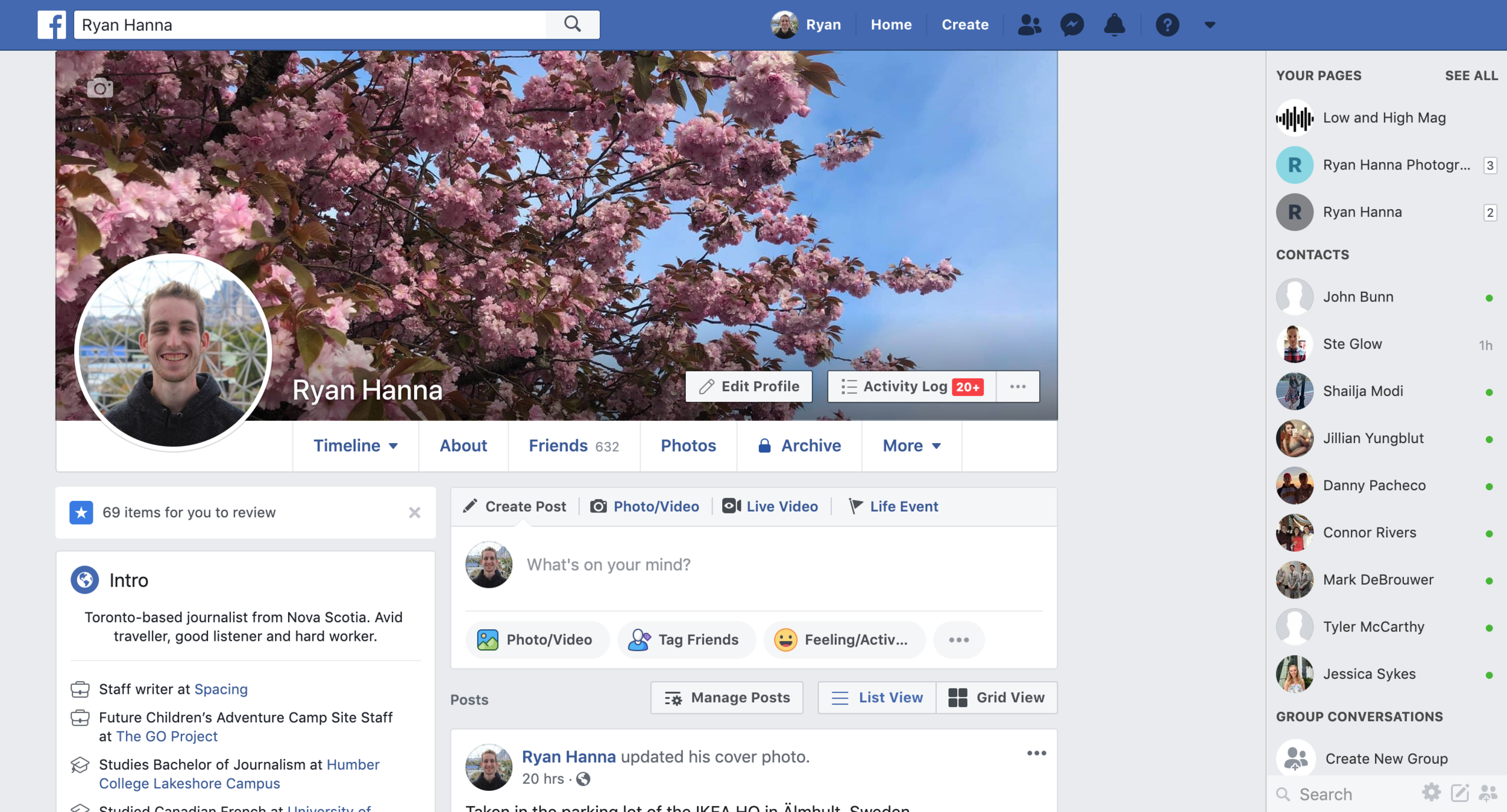The image size is (1507, 812).
Task: Click the update cover photo camera icon
Action: [100, 88]
